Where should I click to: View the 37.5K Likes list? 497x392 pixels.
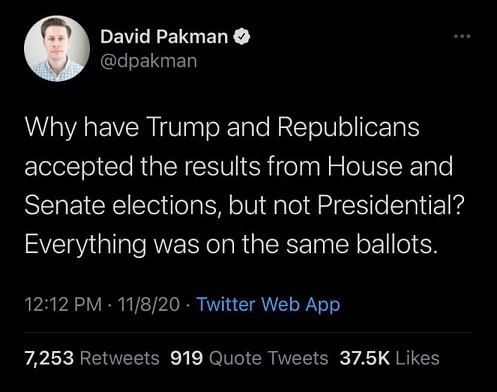[x=389, y=358]
